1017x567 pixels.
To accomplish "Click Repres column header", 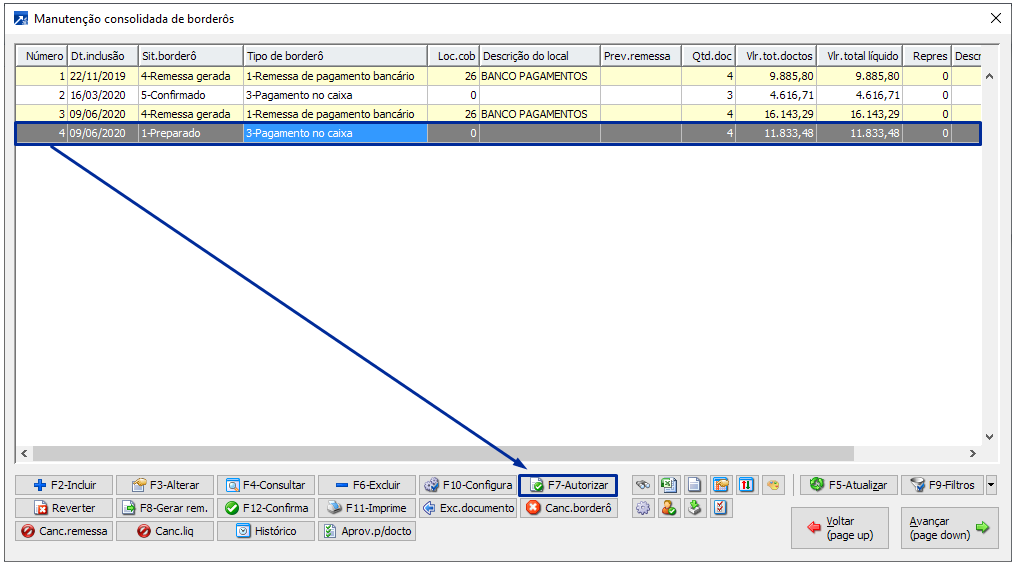I will [x=927, y=56].
